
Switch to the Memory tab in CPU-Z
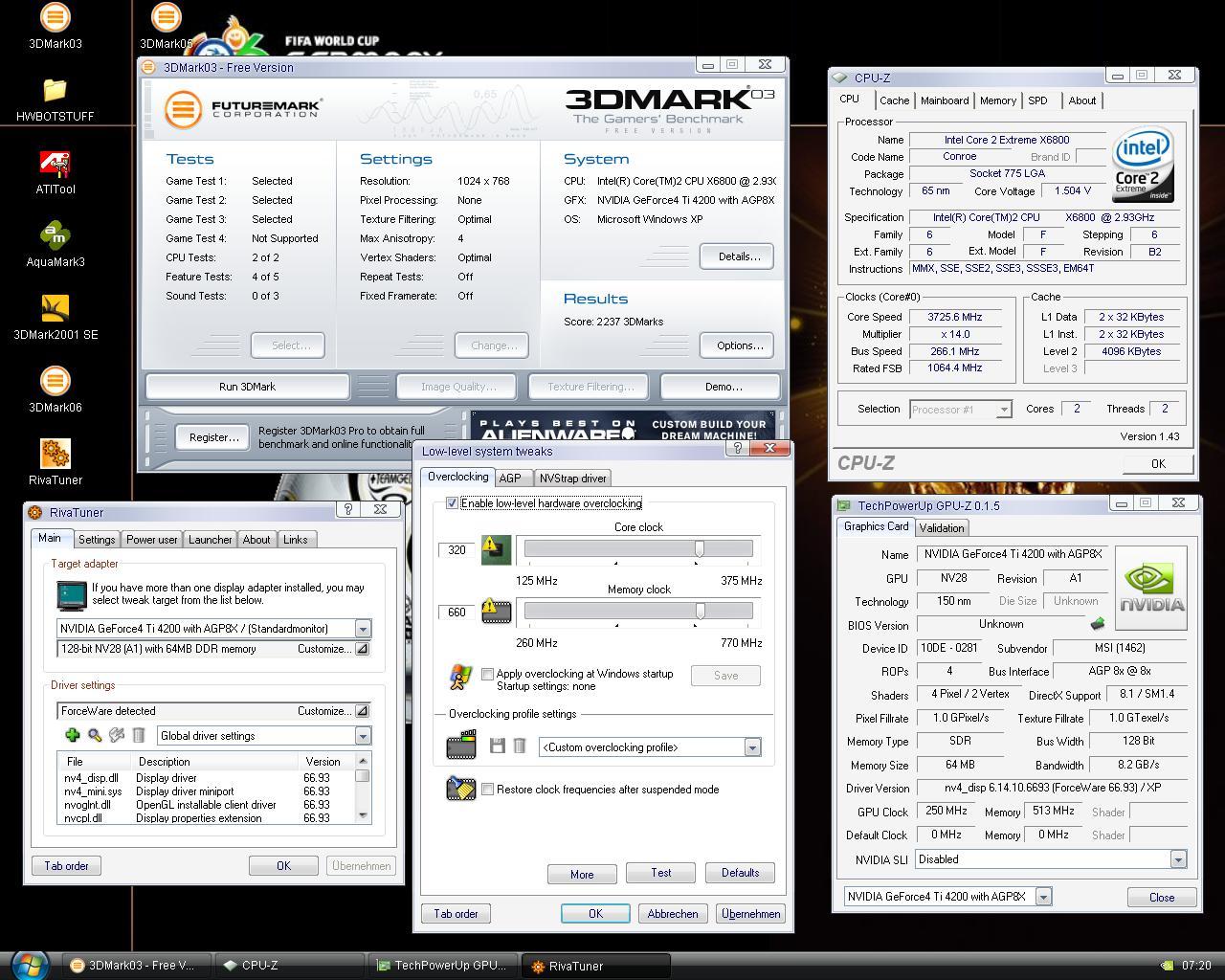[x=998, y=100]
